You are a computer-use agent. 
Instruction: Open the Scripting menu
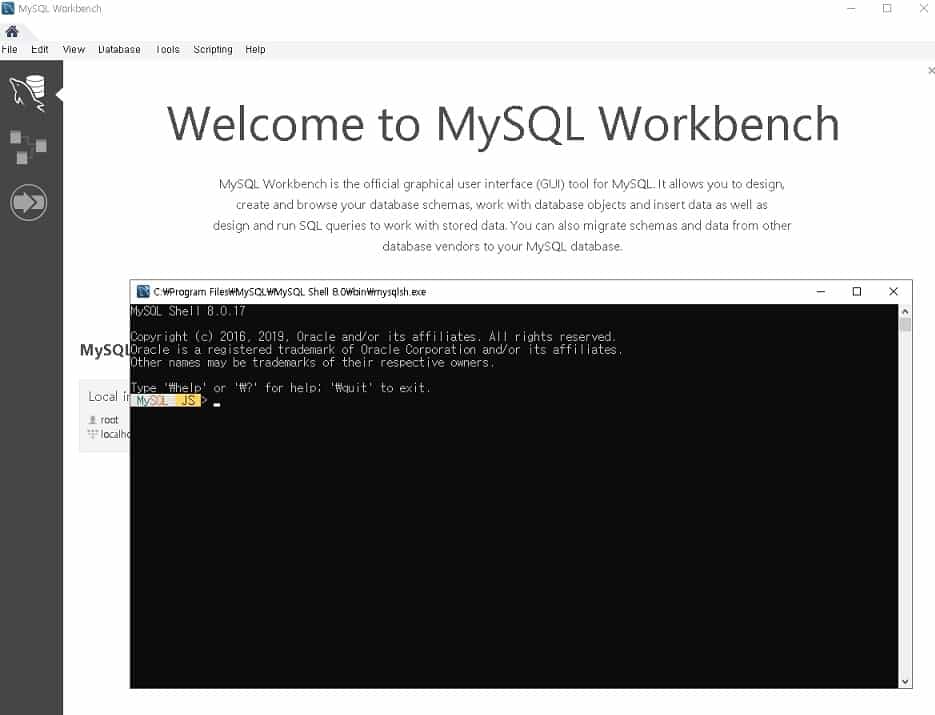coord(213,49)
